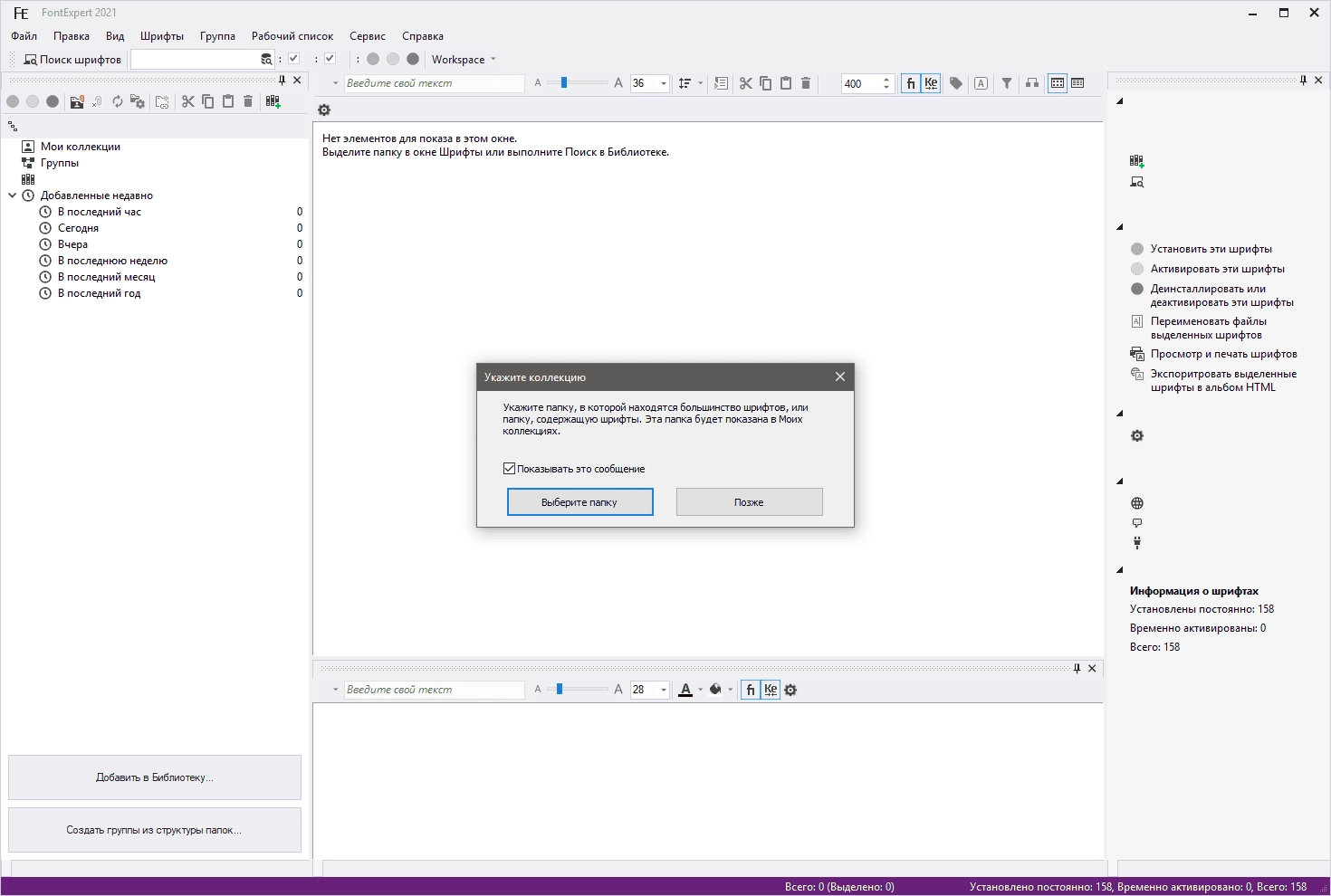The height and width of the screenshot is (896, 1331).
Task: Toggle ligatures 'fi' button in bottom preview toolbar
Action: [751, 690]
